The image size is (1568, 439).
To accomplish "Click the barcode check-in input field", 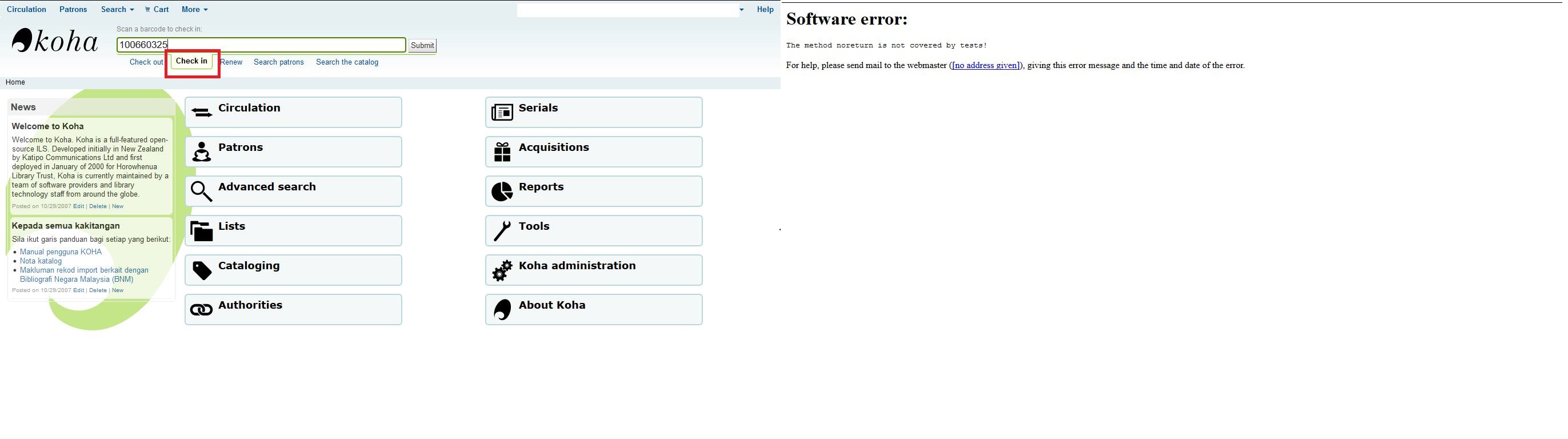I will point(261,45).
